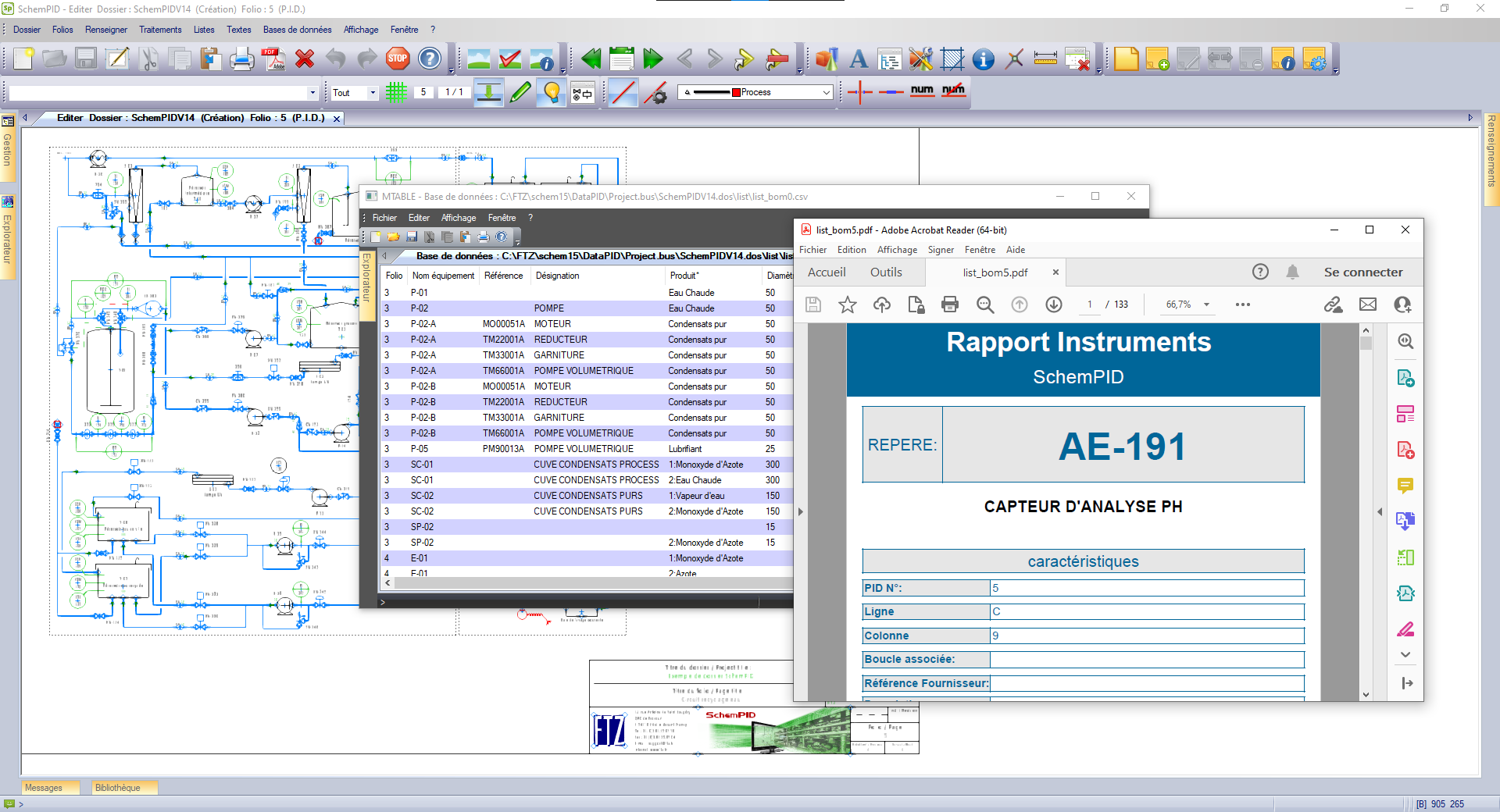The height and width of the screenshot is (812, 1500).
Task: Open Signer menu in Acrobat Reader
Action: click(x=941, y=250)
